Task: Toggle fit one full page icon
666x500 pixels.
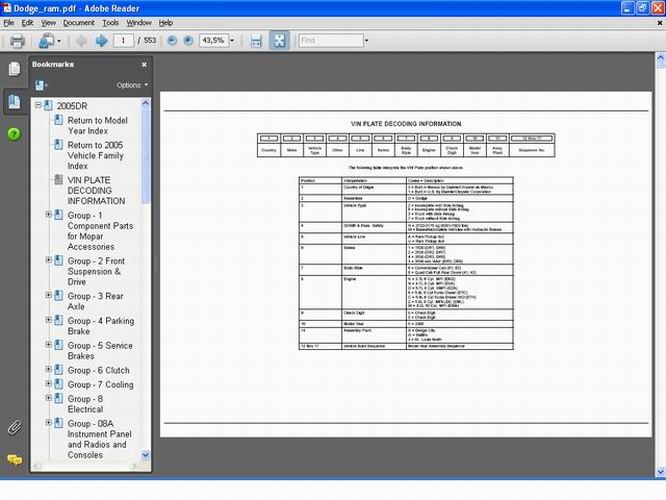Action: (279, 40)
